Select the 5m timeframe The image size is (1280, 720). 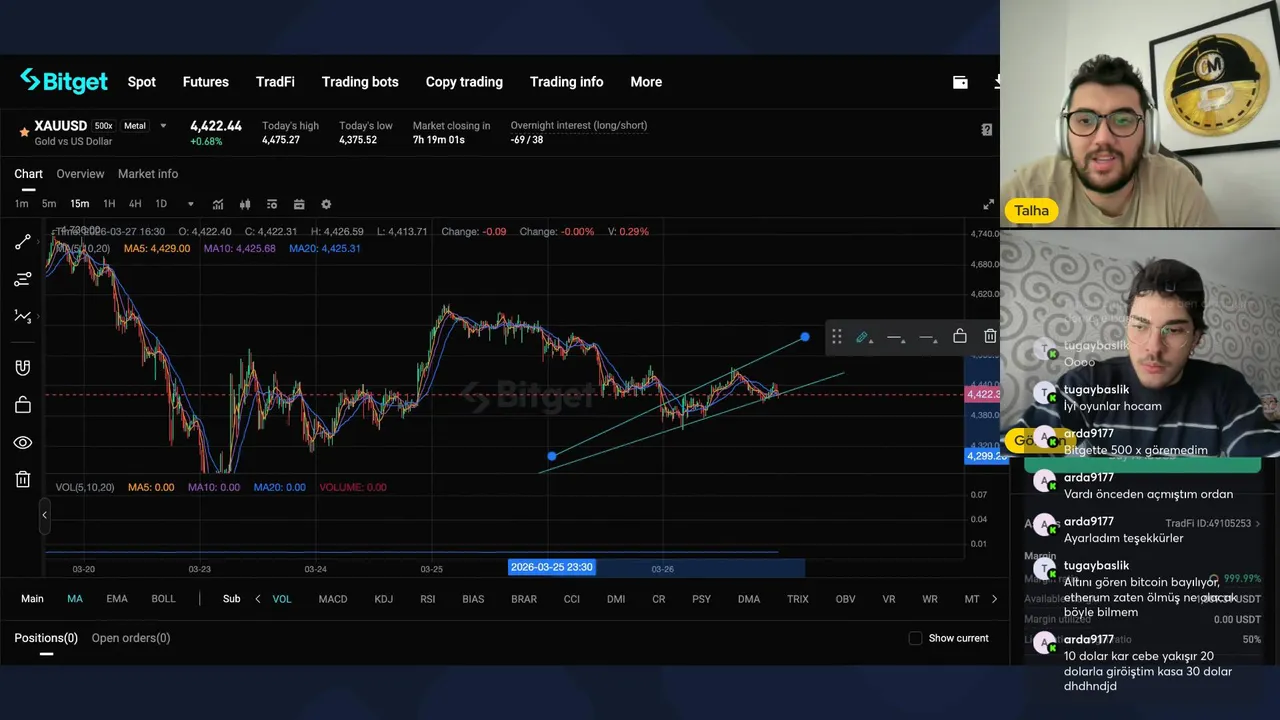49,204
